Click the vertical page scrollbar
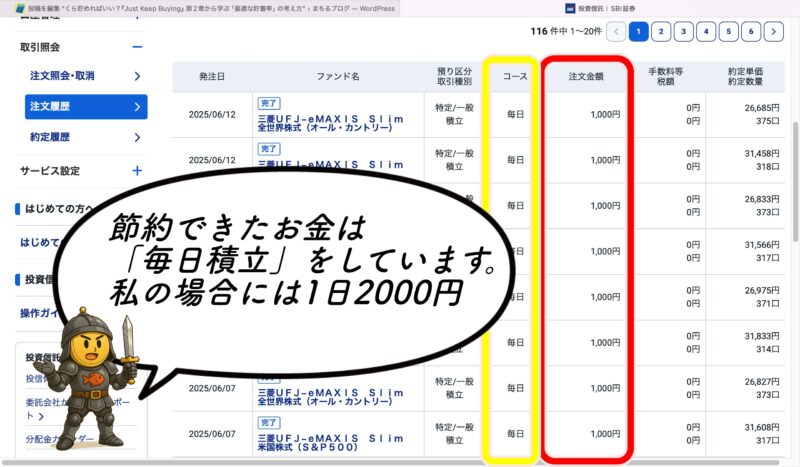Screen dimensions: 800x467 coord(795,182)
